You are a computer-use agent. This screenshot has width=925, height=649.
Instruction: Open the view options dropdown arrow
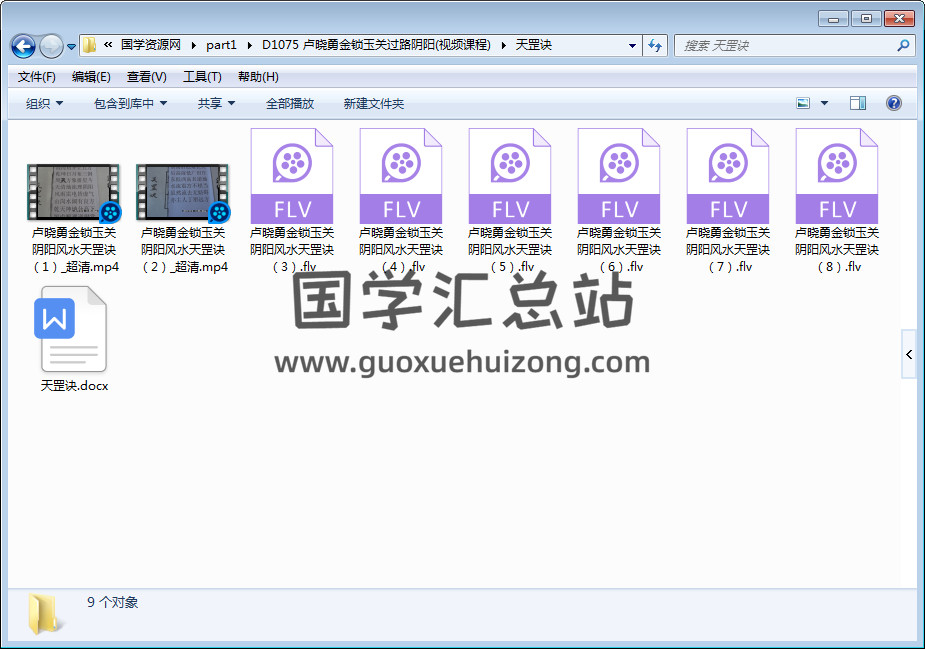(x=824, y=103)
